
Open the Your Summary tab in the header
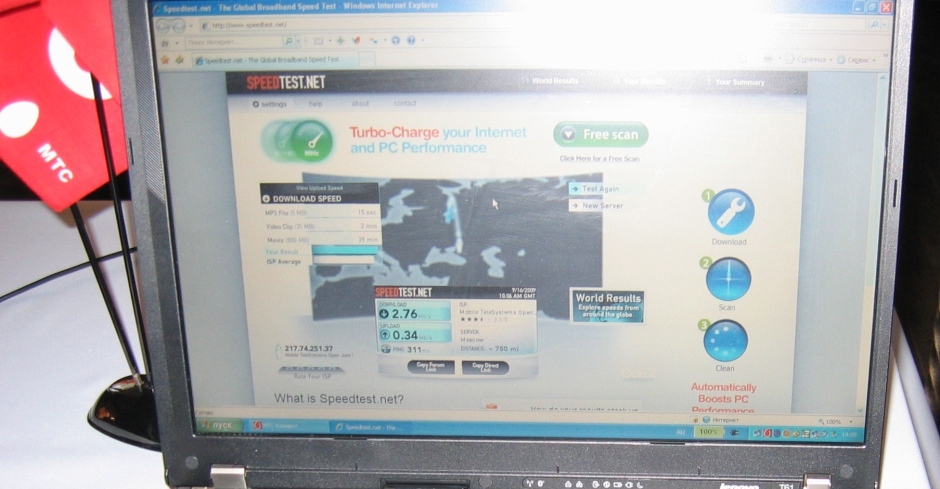[740, 82]
